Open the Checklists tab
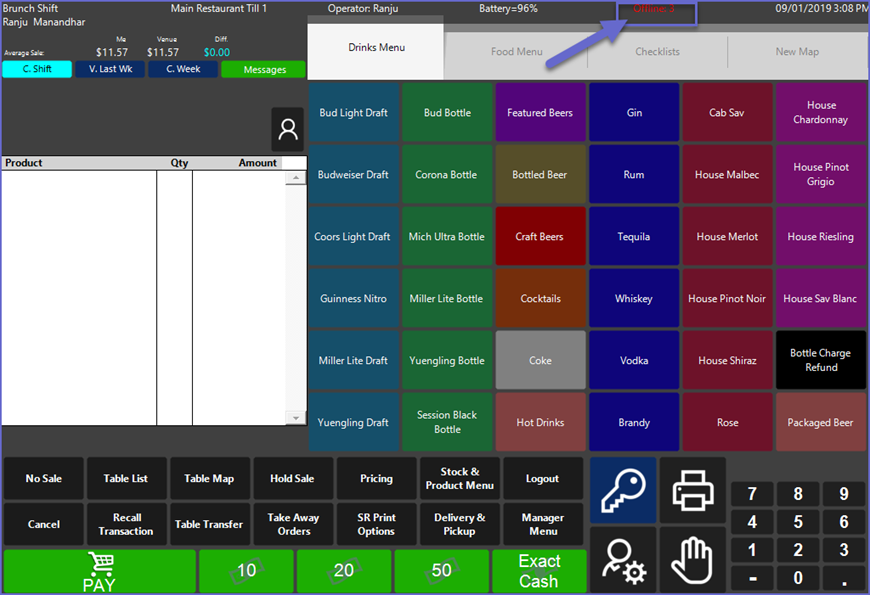The image size is (870, 595). point(657,51)
